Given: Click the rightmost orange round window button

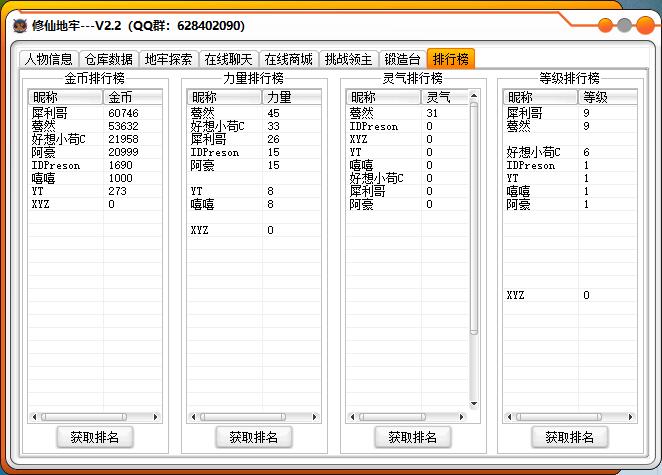Looking at the screenshot, I should (x=645, y=25).
